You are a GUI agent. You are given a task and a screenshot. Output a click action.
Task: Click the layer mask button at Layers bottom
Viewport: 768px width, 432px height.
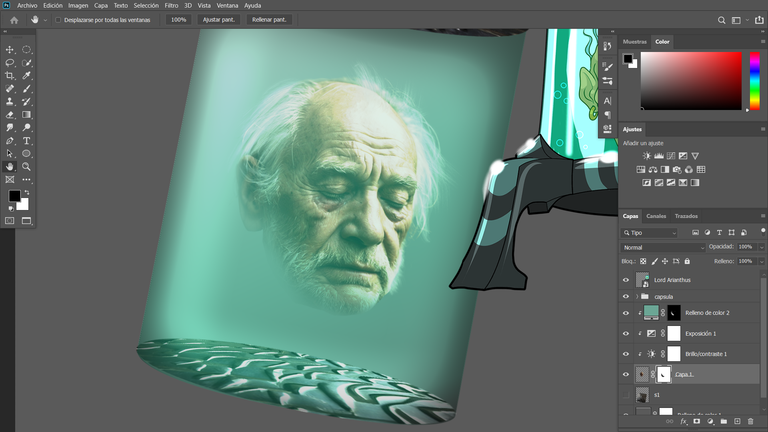[696, 421]
